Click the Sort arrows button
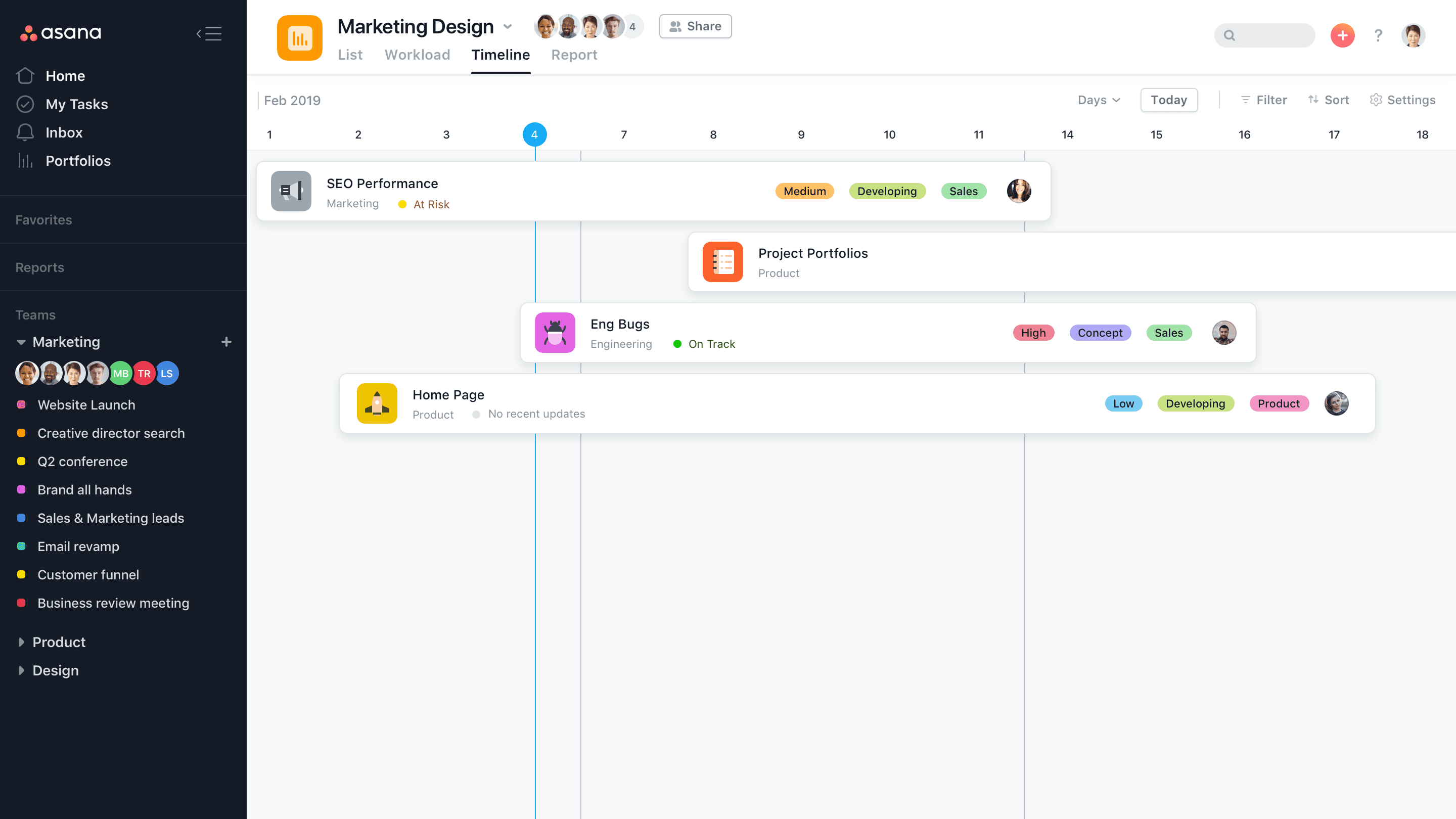The height and width of the screenshot is (819, 1456). 1328,100
